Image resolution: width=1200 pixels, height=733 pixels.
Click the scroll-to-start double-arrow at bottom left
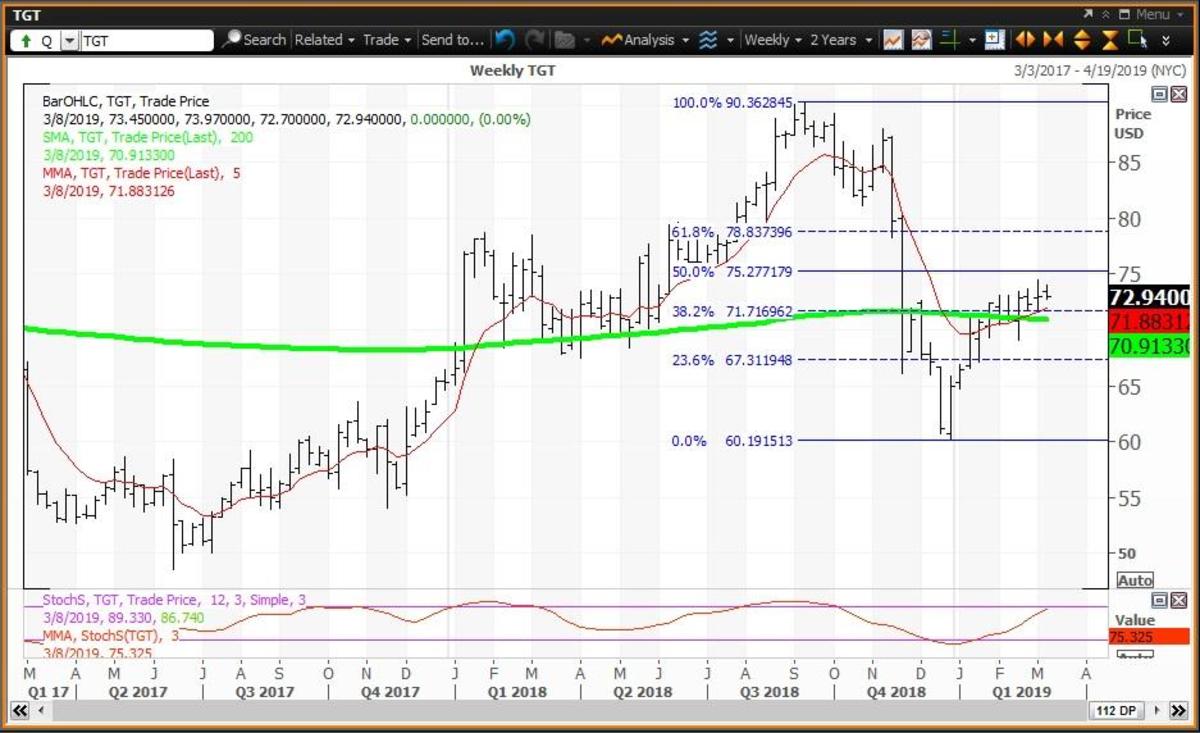click(19, 710)
